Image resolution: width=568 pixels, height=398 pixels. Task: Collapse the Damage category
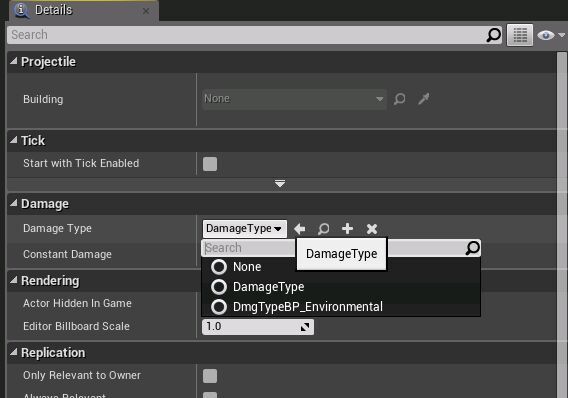(14, 204)
